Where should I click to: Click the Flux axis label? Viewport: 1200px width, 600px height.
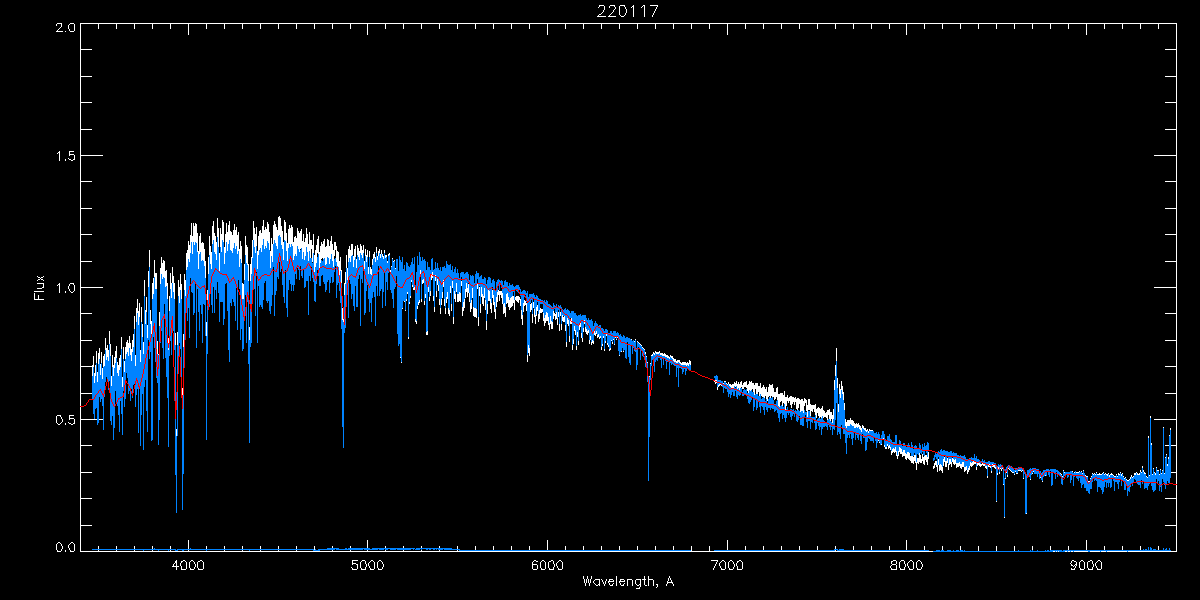40,288
